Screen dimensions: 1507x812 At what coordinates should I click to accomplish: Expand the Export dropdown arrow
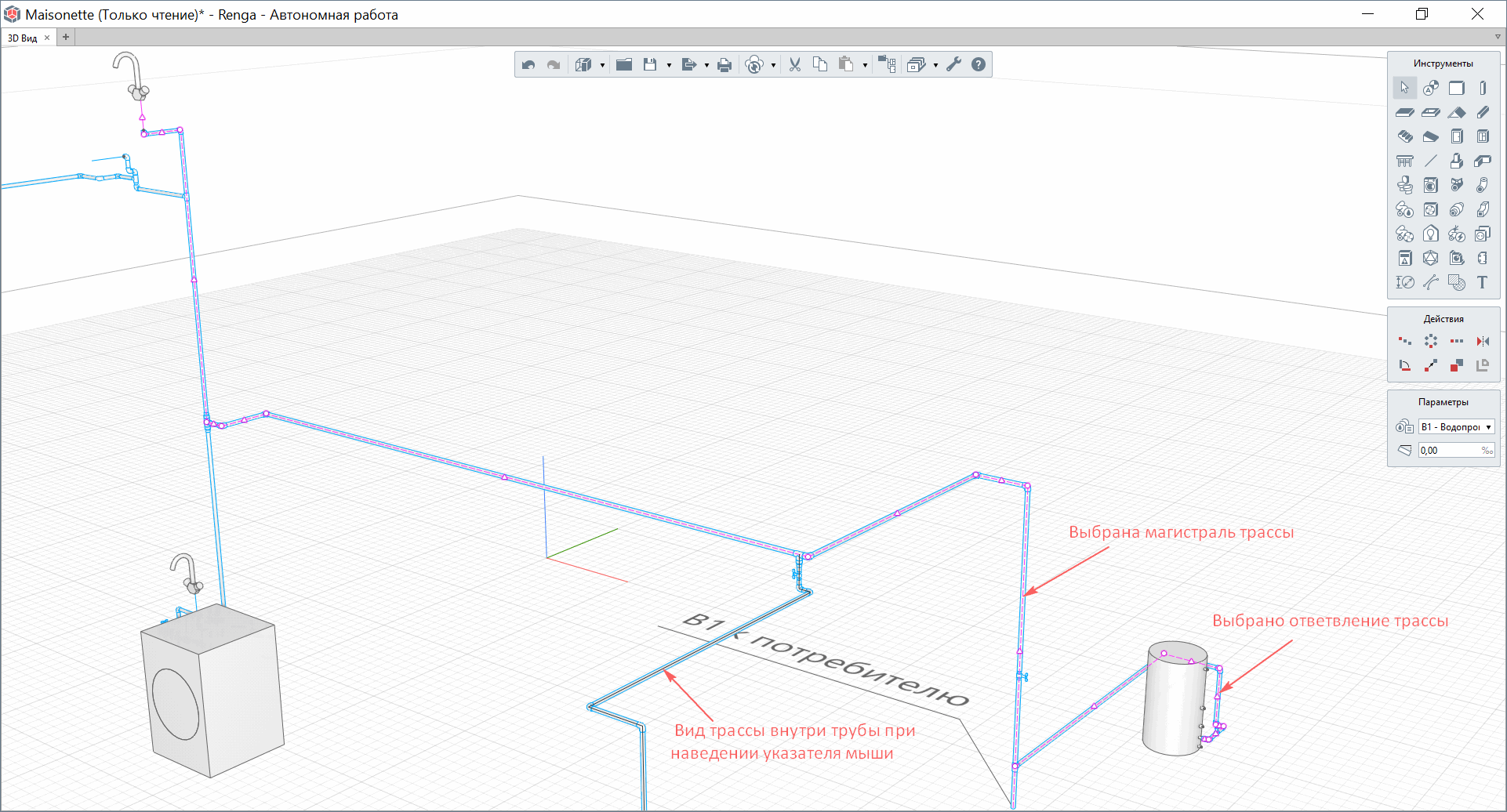pos(706,65)
